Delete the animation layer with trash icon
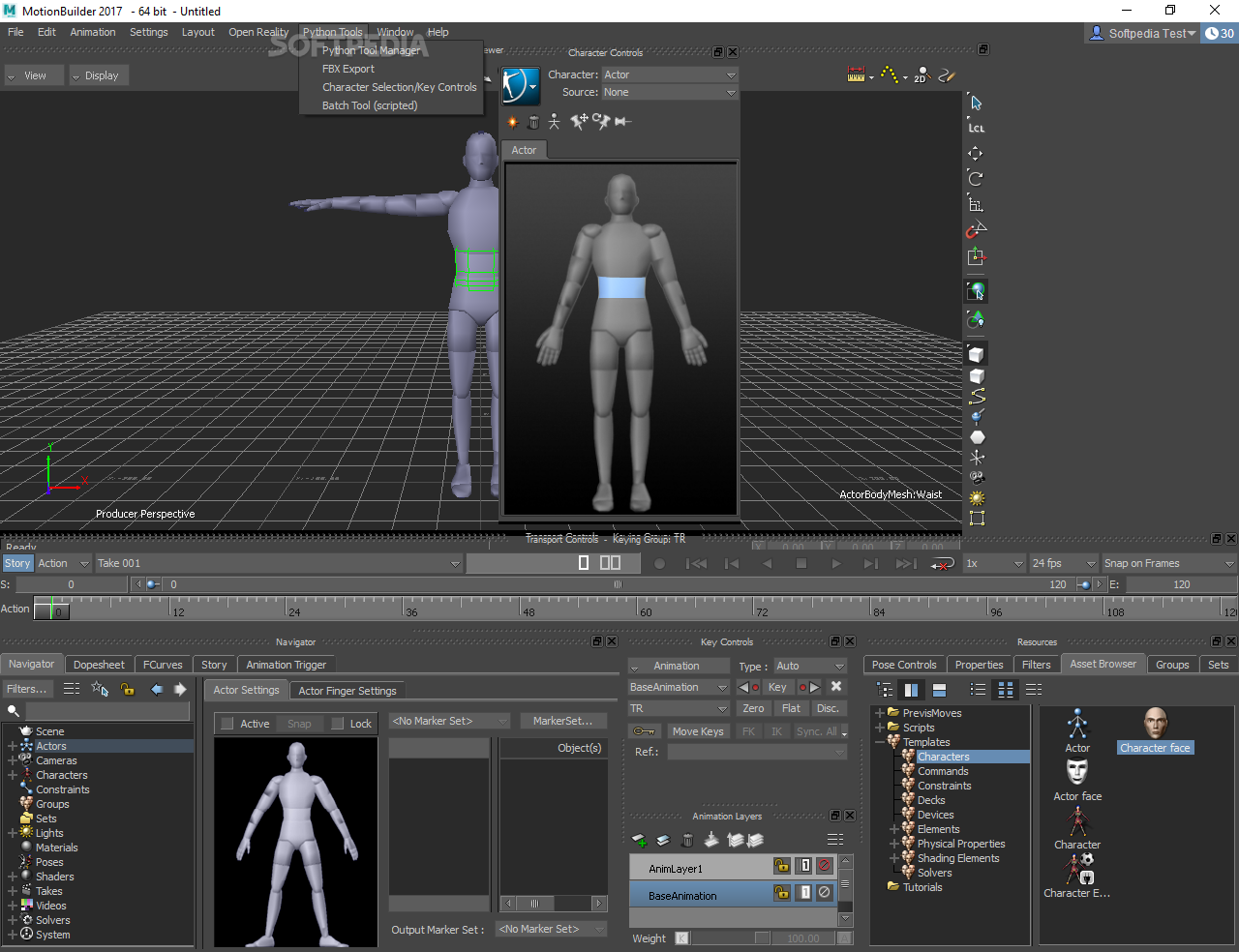Viewport: 1239px width, 952px height. 687,840
